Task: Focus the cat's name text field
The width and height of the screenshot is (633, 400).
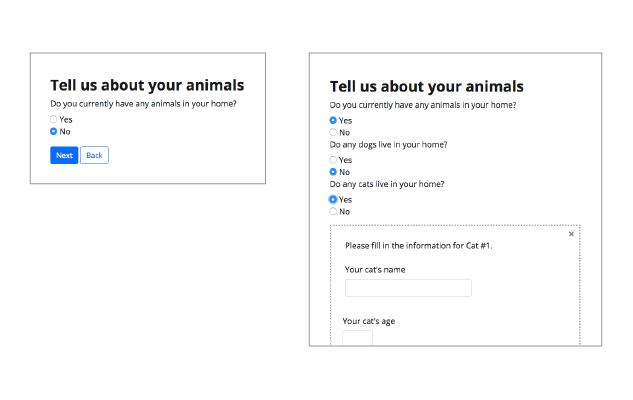Action: [407, 288]
